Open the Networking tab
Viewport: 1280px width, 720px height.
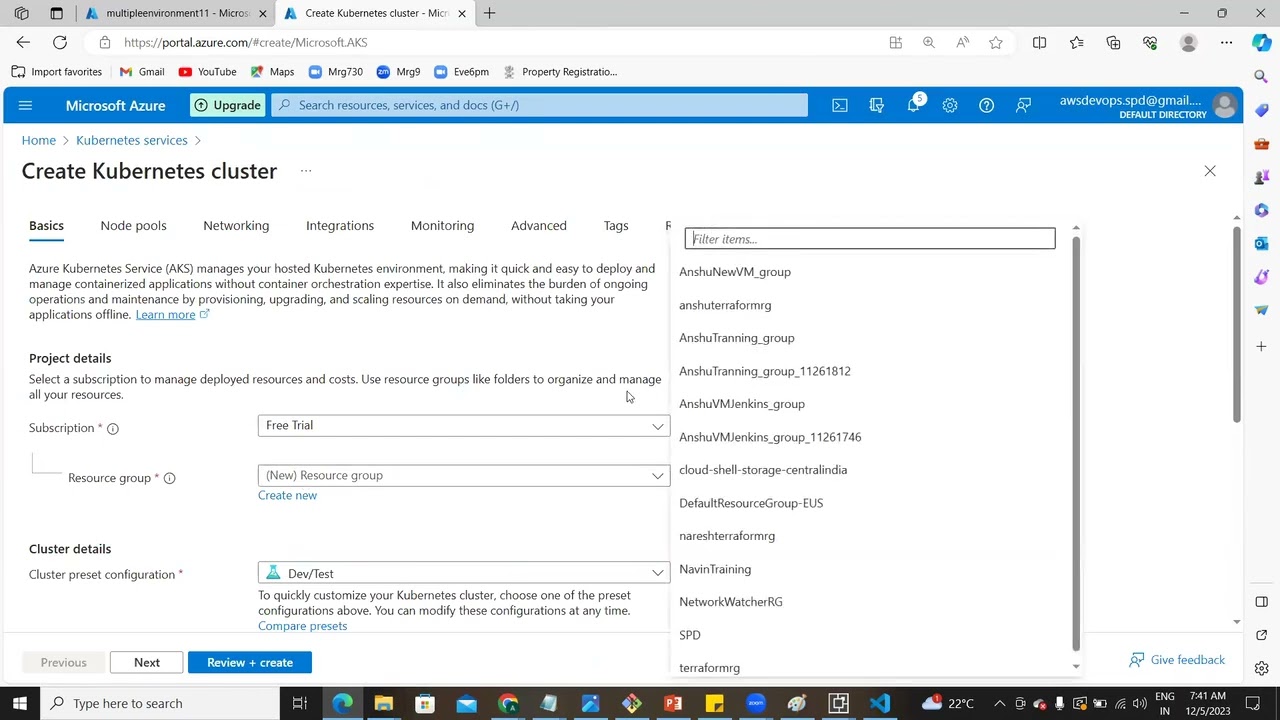coord(236,226)
